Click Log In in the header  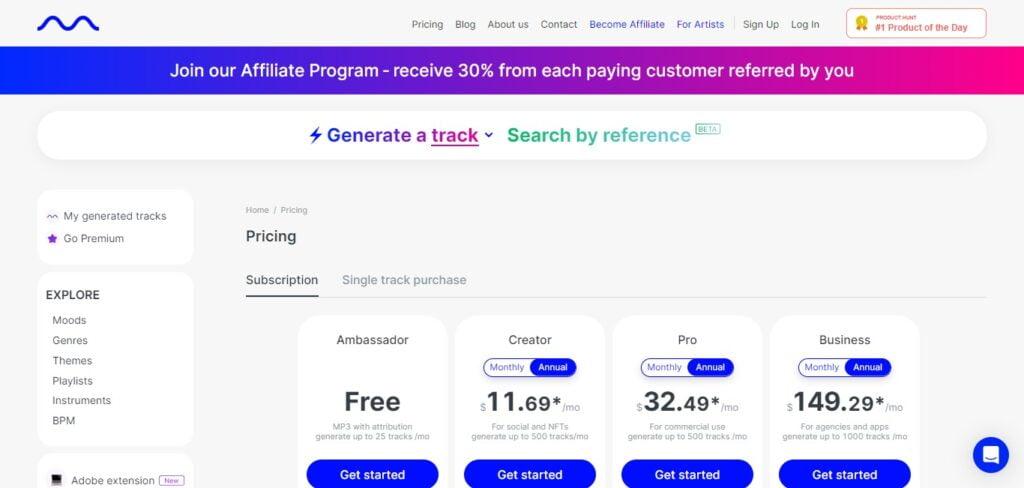pyautogui.click(x=805, y=24)
